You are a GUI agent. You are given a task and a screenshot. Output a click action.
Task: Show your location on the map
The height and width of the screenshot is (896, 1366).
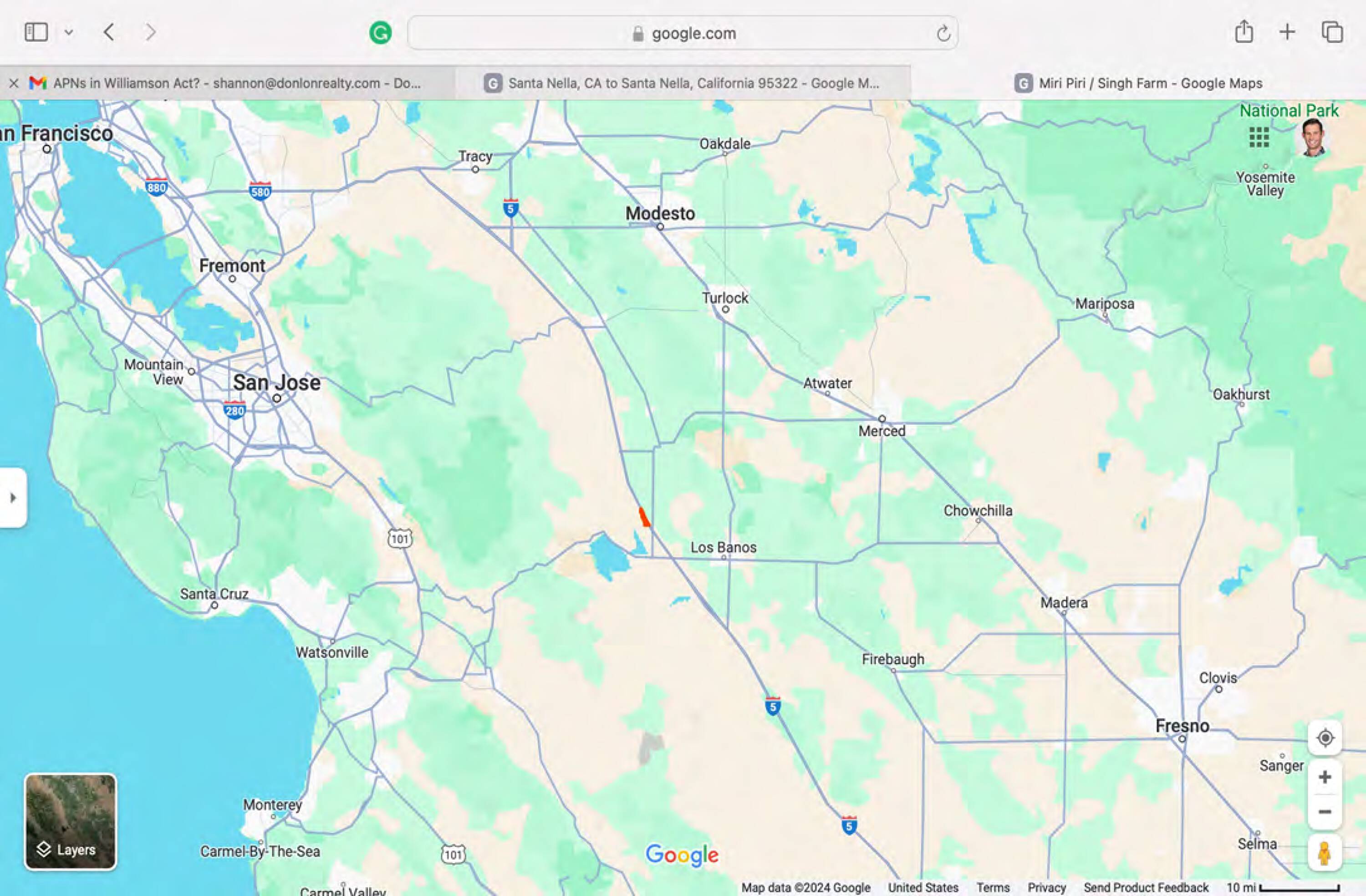(x=1325, y=738)
